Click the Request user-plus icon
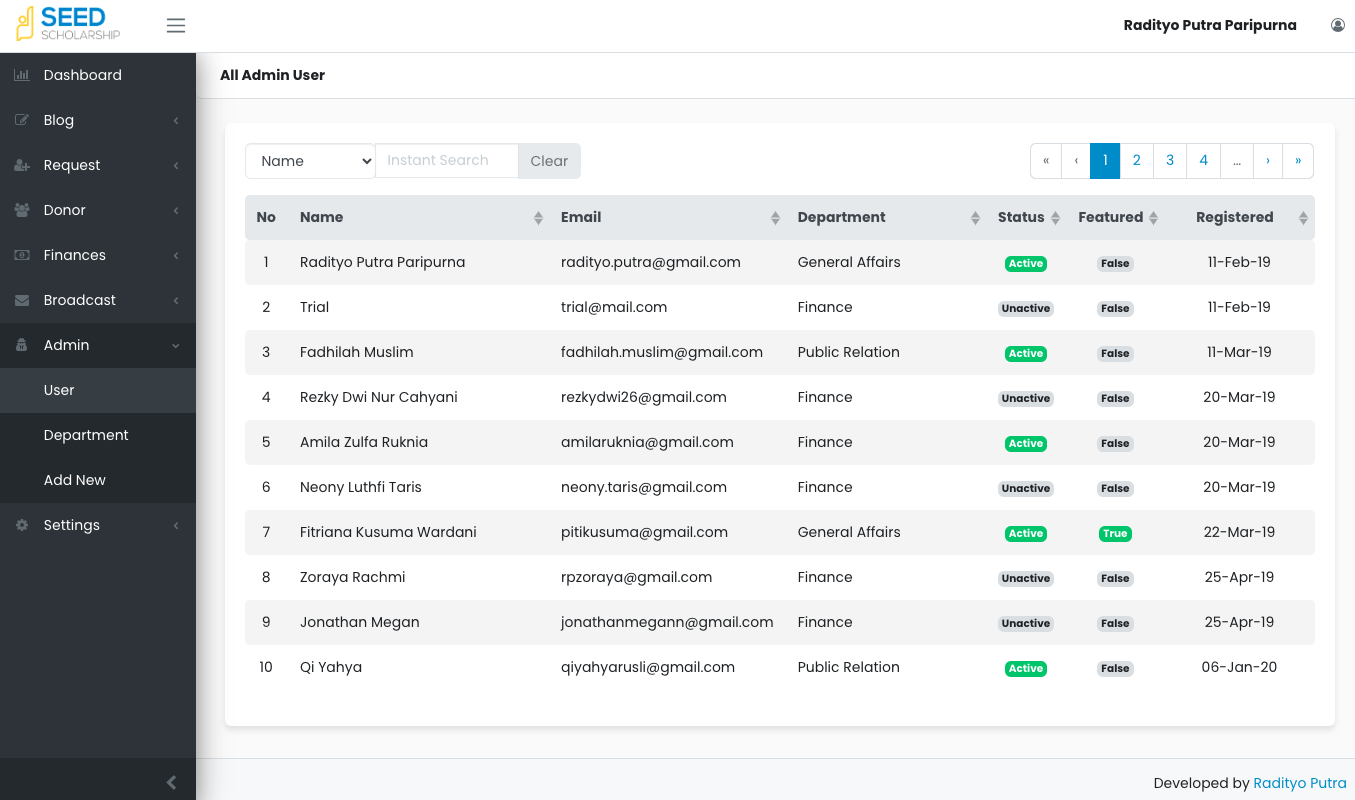Viewport: 1355px width, 800px height. pyautogui.click(x=21, y=165)
